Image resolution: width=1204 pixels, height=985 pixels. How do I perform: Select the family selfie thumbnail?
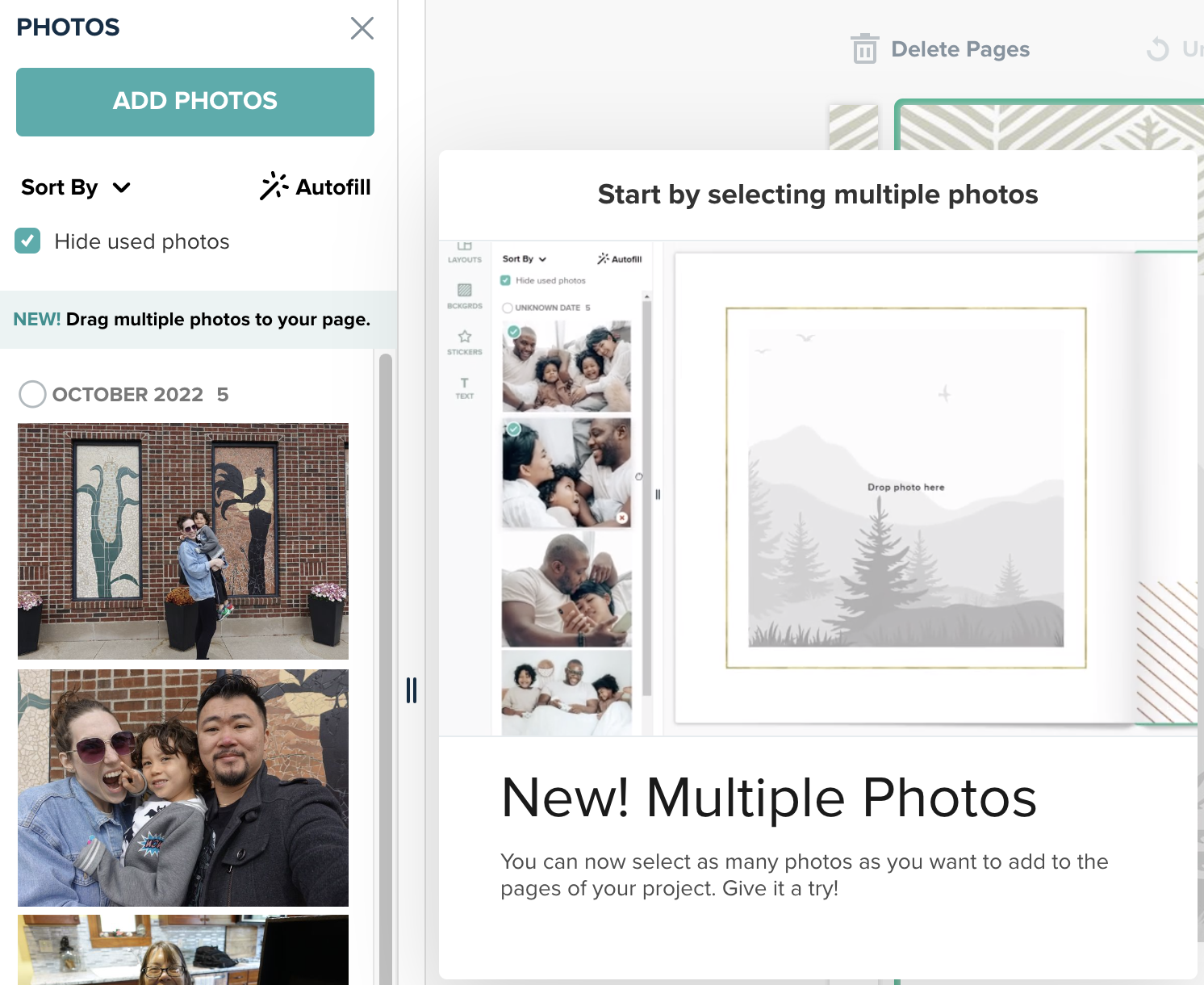(182, 787)
